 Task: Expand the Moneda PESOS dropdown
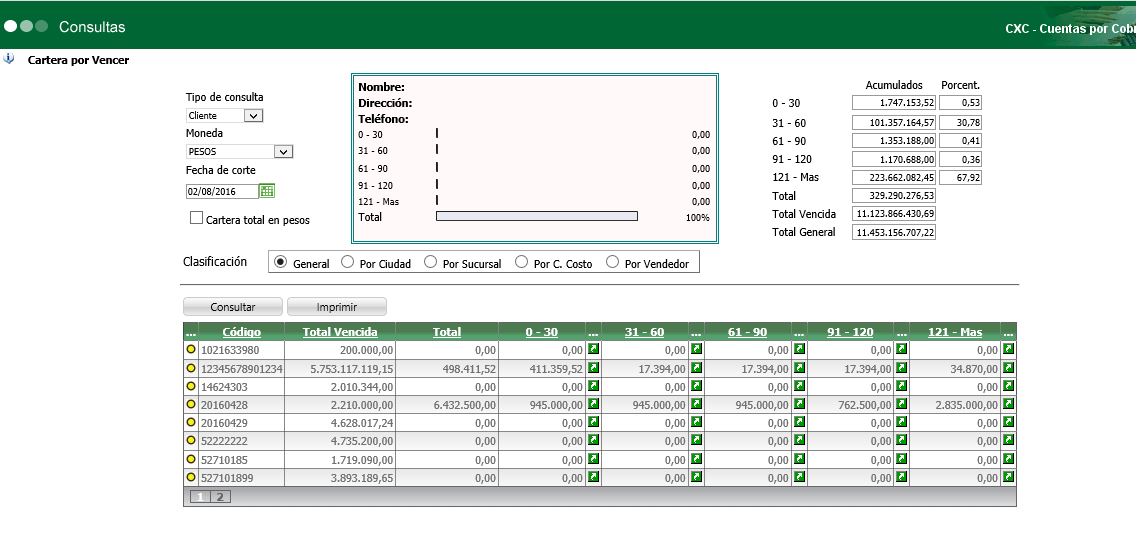[x=239, y=152]
